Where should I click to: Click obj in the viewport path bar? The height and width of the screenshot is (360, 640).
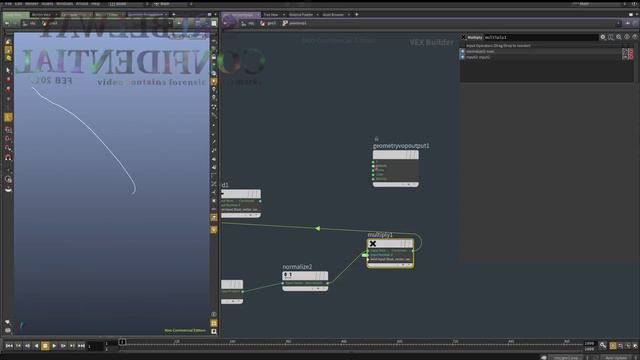point(29,23)
